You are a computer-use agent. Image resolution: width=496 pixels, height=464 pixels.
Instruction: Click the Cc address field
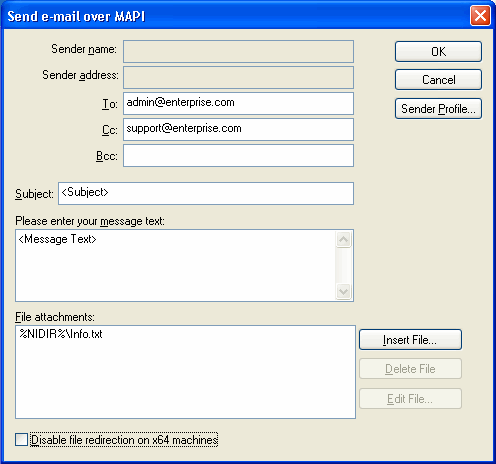pos(238,129)
